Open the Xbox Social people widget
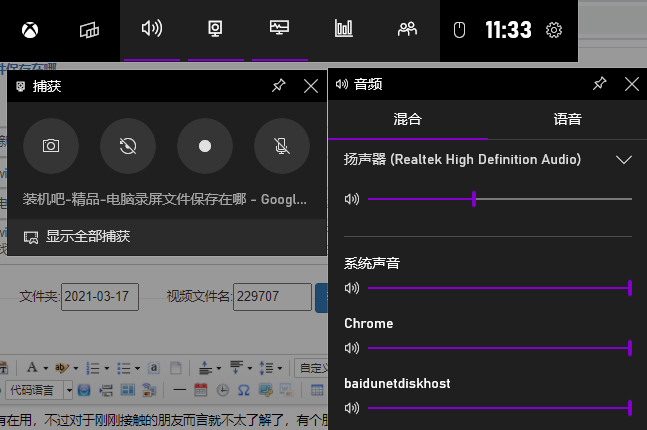This screenshot has width=647, height=430. click(407, 29)
